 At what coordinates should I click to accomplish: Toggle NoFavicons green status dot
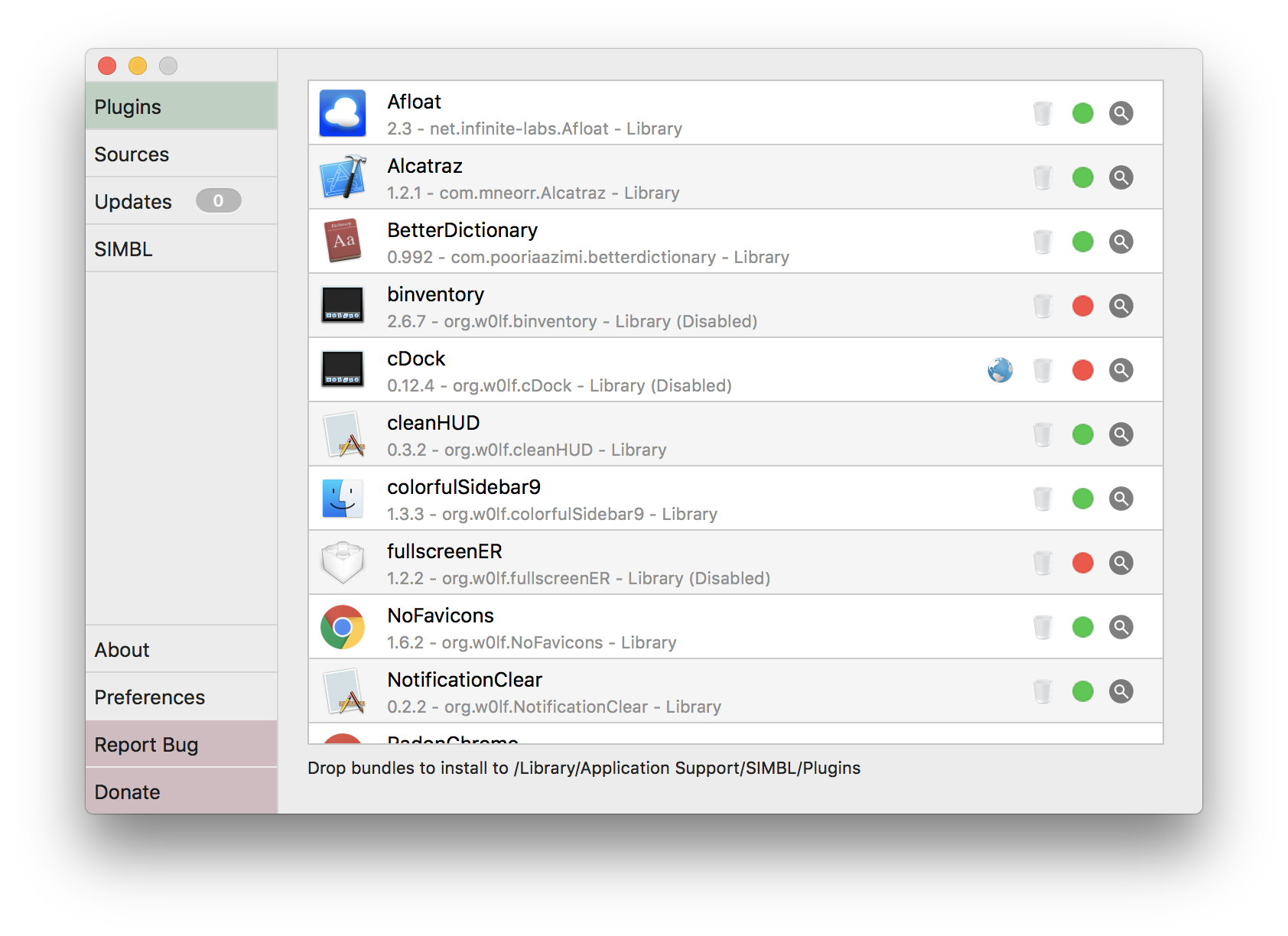[1083, 627]
